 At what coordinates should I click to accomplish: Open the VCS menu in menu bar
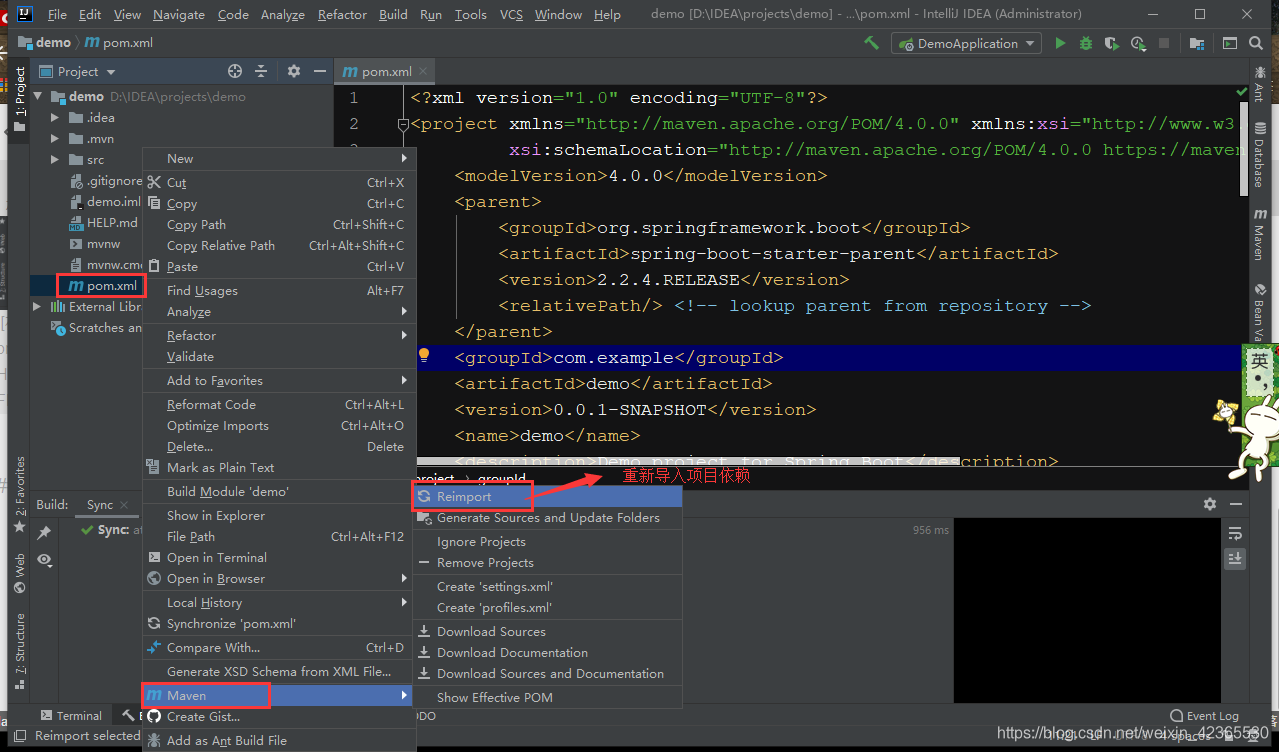511,14
